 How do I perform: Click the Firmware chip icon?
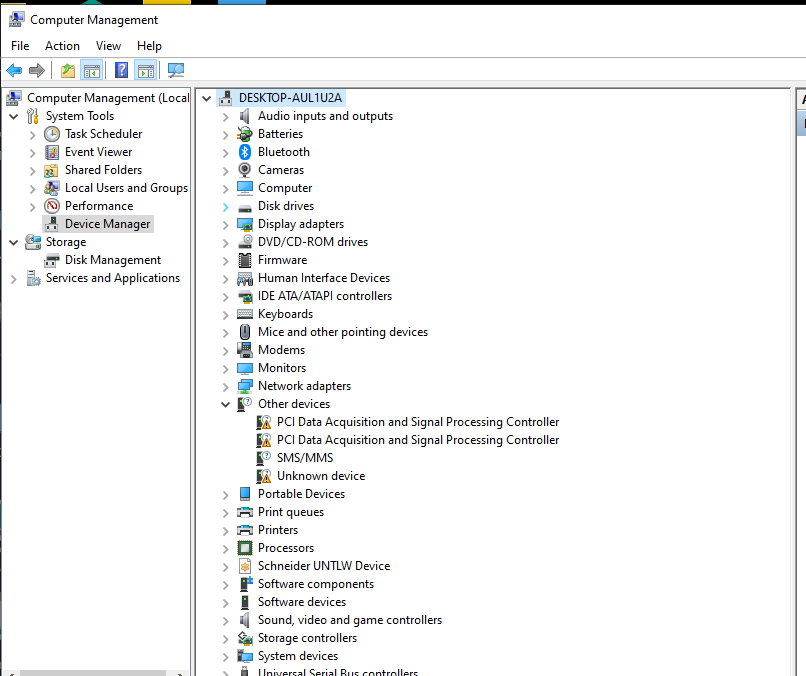coord(245,260)
